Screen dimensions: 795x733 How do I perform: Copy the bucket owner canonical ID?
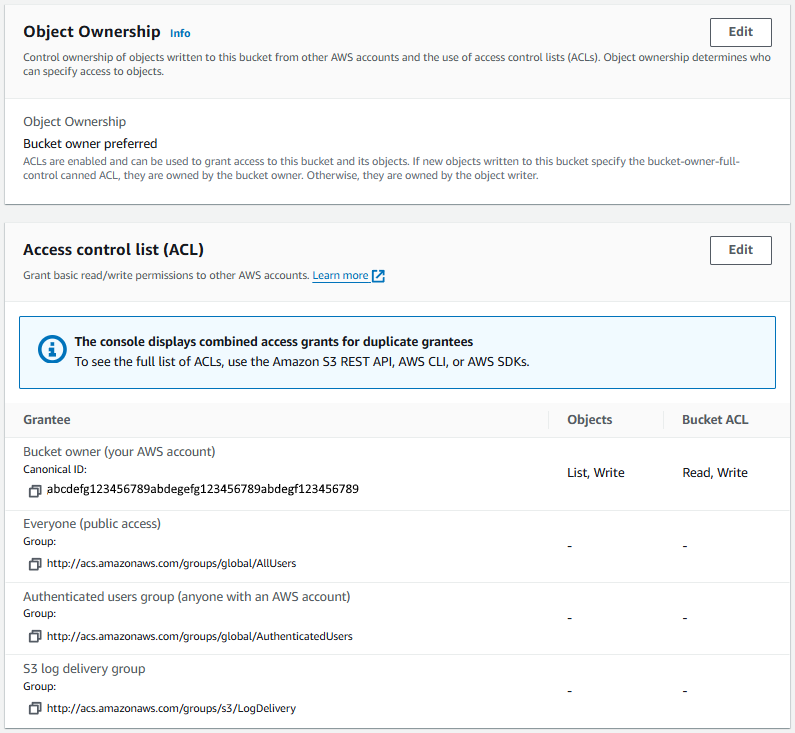click(35, 491)
